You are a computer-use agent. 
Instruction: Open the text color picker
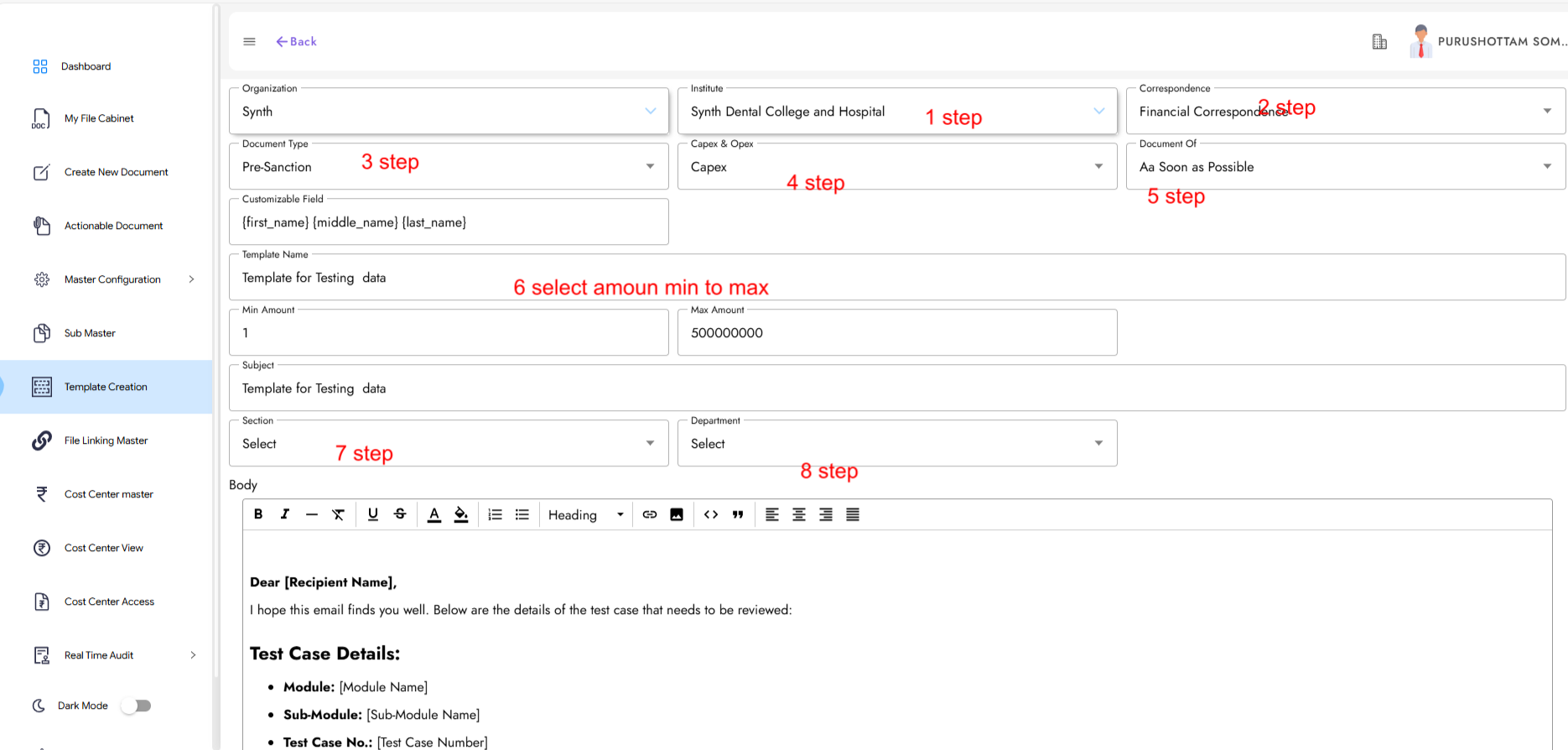[434, 514]
